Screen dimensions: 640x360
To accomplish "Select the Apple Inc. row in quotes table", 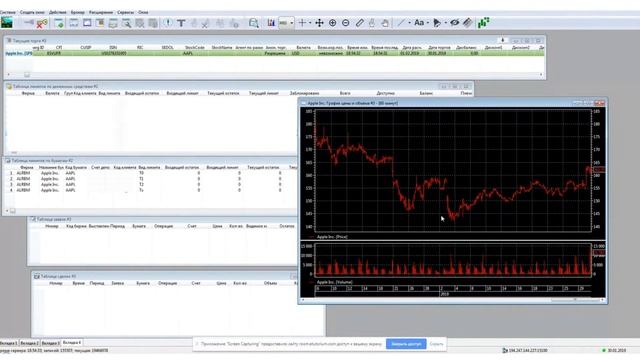I will (274, 53).
